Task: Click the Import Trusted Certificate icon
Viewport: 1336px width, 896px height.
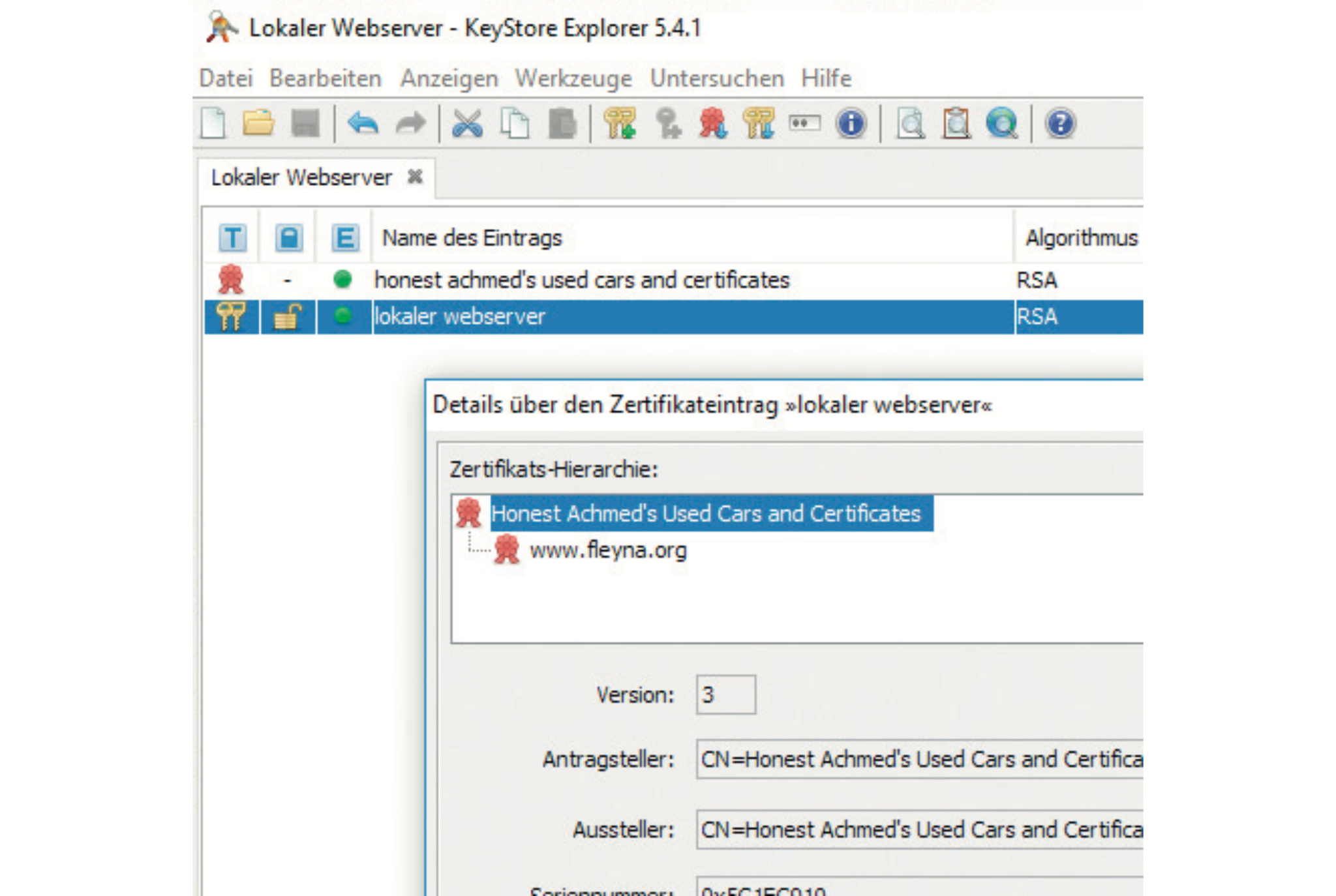Action: pyautogui.click(x=713, y=123)
